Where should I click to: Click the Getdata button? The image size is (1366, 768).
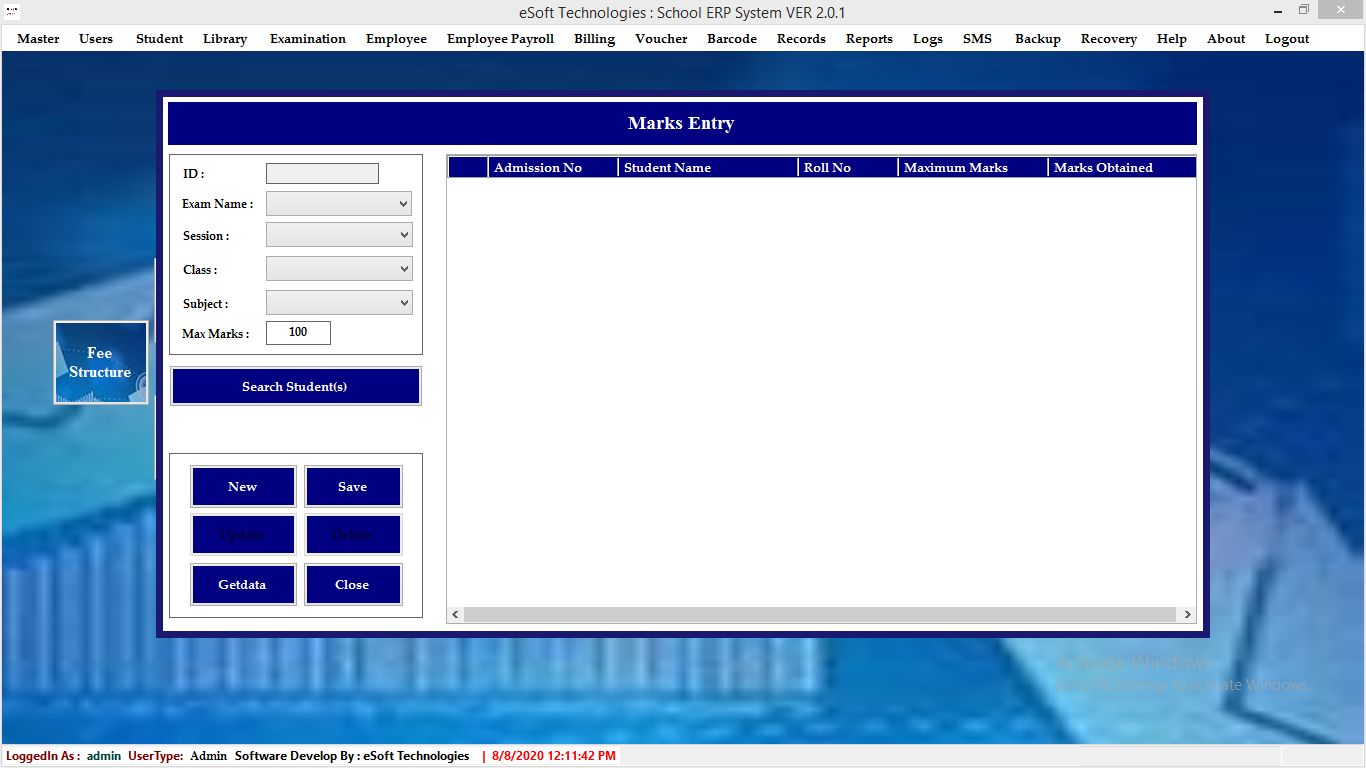click(243, 585)
